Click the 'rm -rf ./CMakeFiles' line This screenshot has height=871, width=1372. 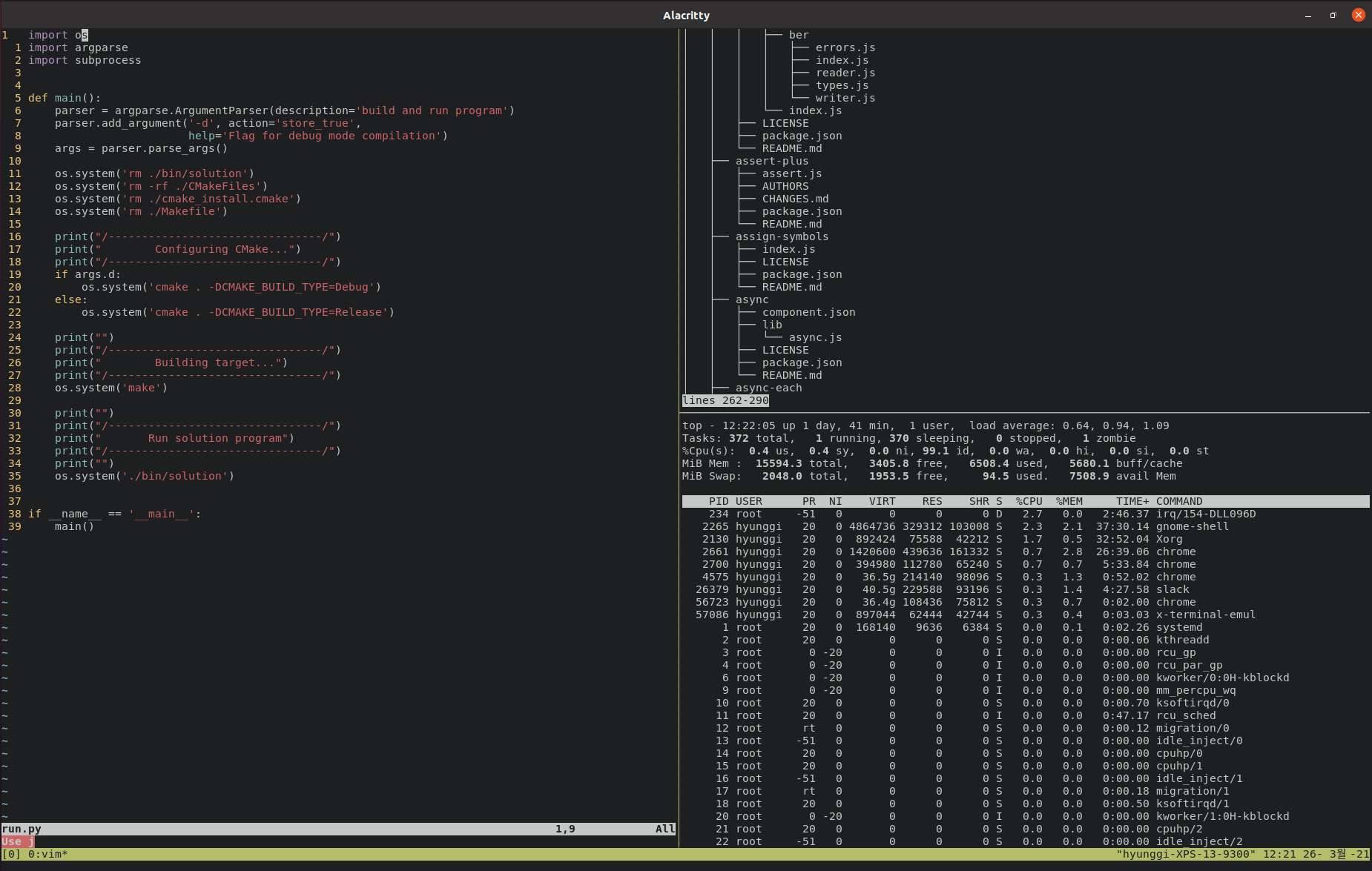[161, 186]
